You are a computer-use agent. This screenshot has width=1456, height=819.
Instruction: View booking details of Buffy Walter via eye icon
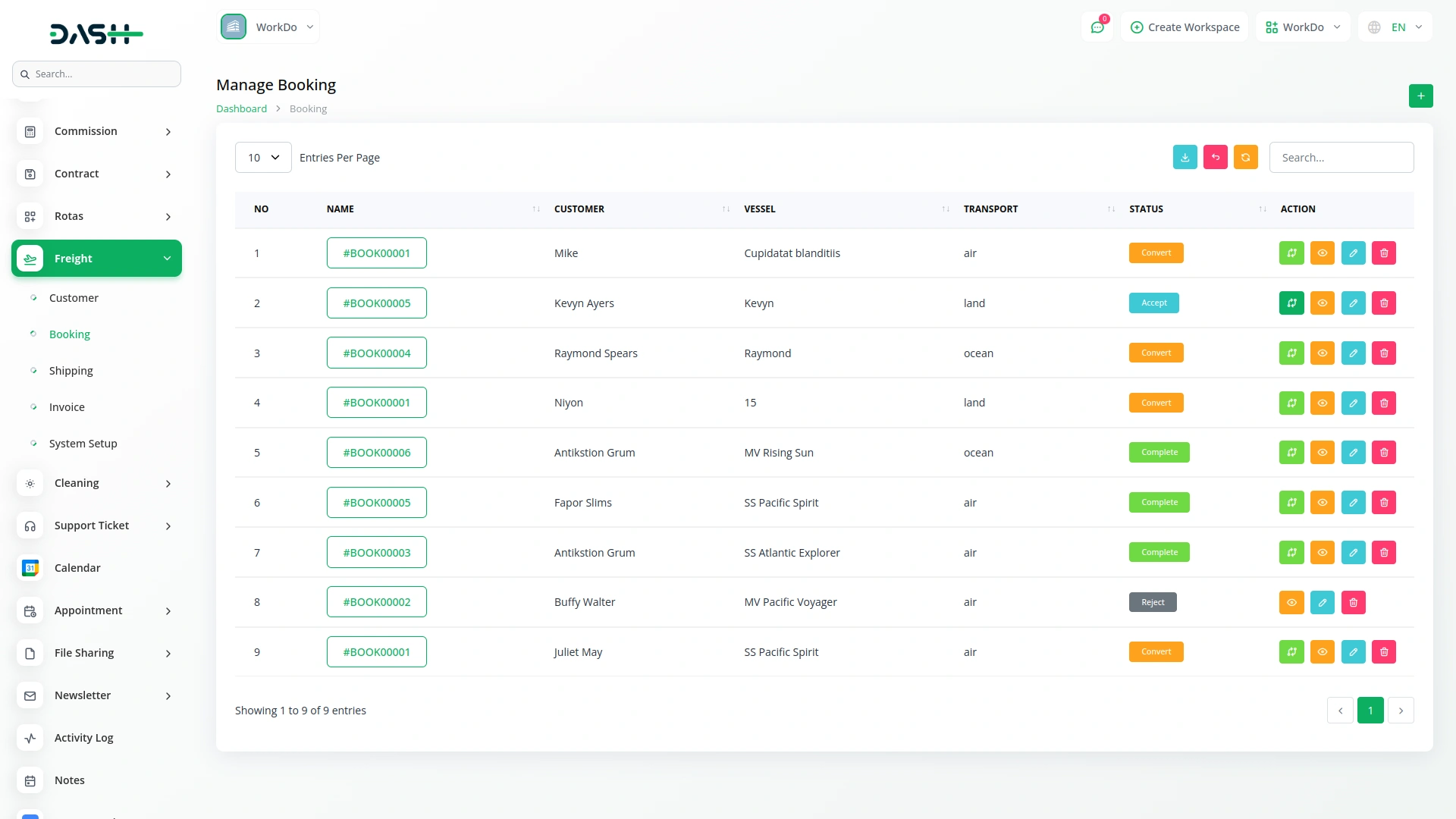1291,602
